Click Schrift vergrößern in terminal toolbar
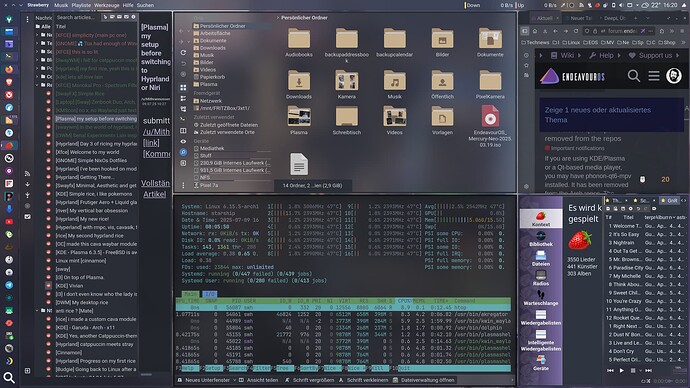690x388 pixels. tap(309, 380)
